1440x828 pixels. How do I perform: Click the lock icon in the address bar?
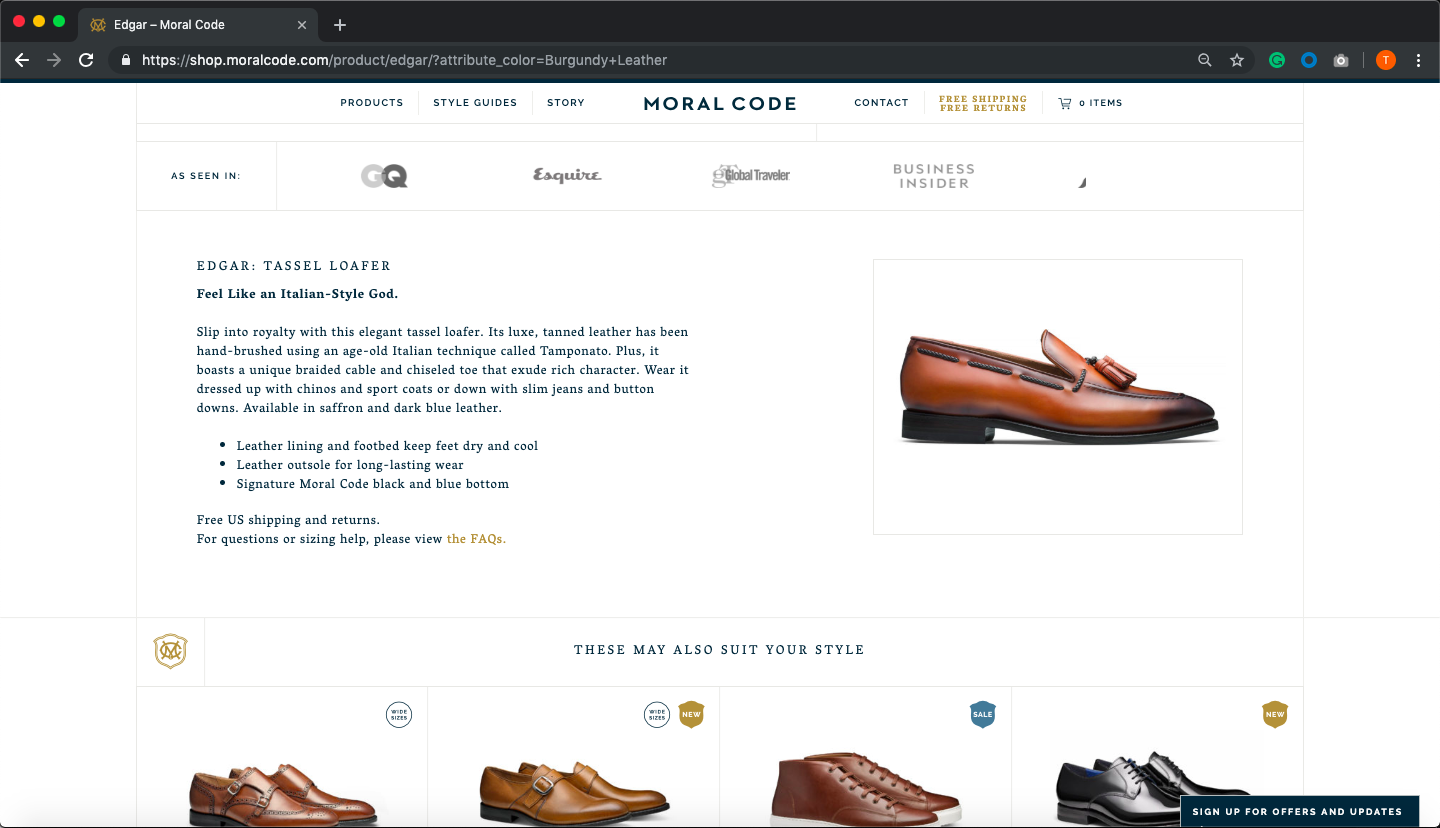[126, 60]
